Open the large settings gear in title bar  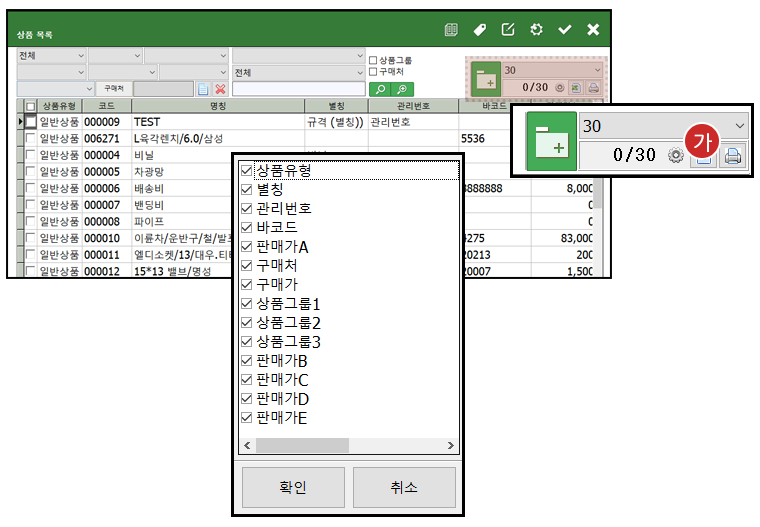coord(536,30)
